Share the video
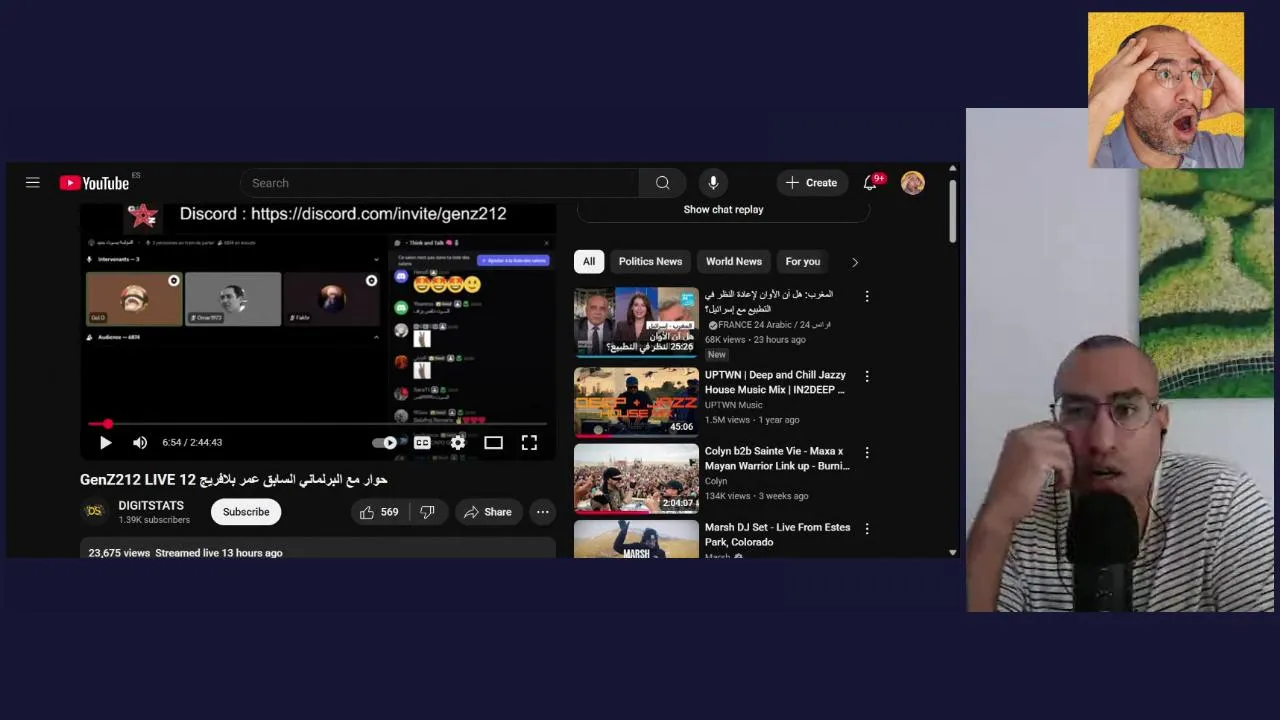 488,512
